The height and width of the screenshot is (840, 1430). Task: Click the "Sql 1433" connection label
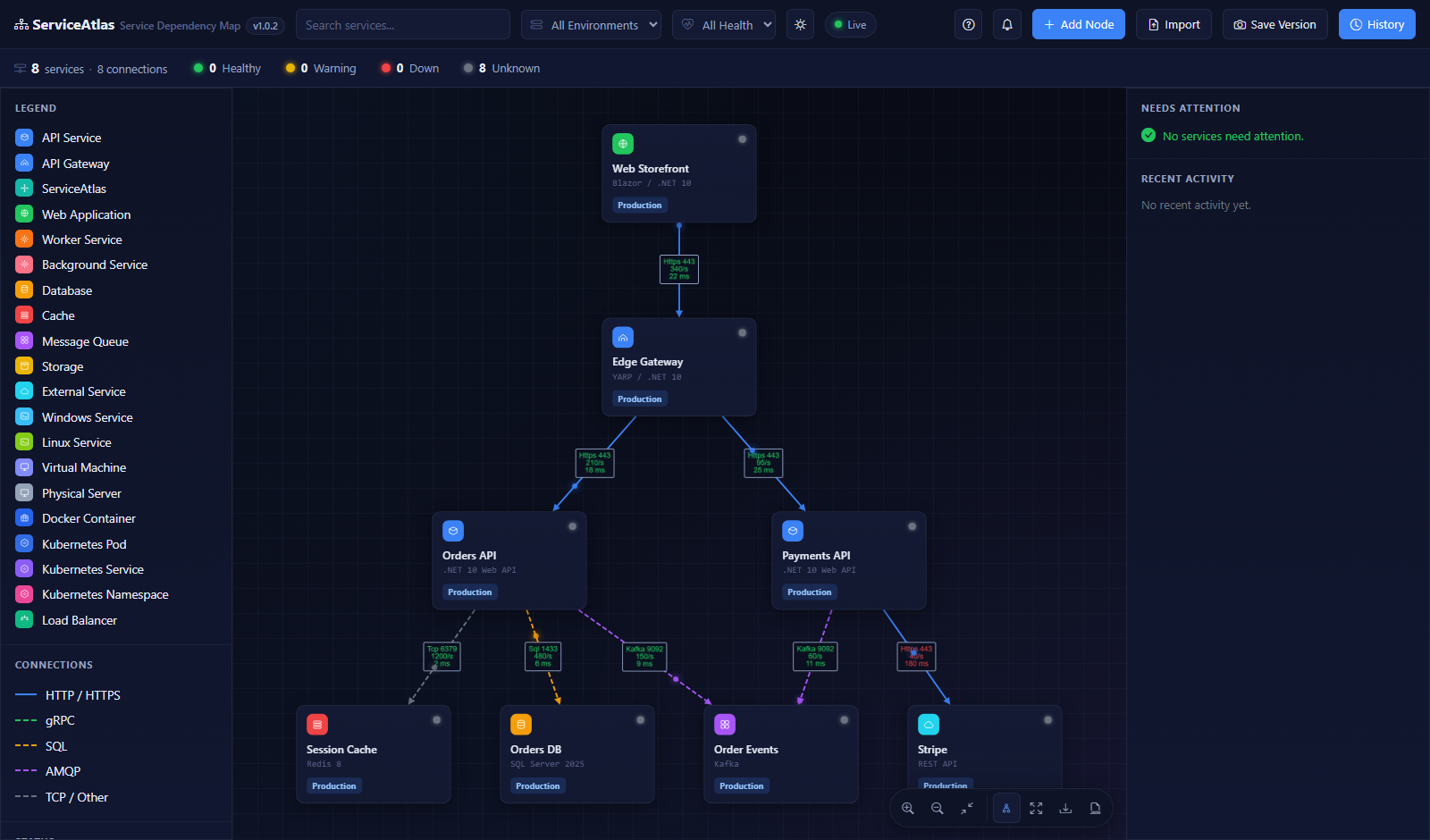543,657
